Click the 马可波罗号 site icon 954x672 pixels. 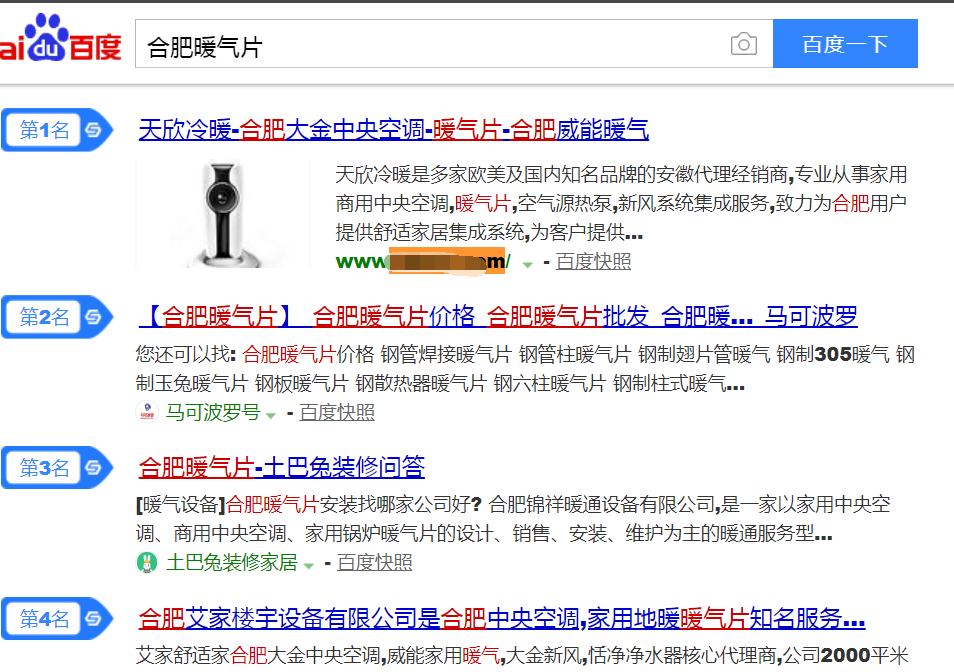coord(147,412)
